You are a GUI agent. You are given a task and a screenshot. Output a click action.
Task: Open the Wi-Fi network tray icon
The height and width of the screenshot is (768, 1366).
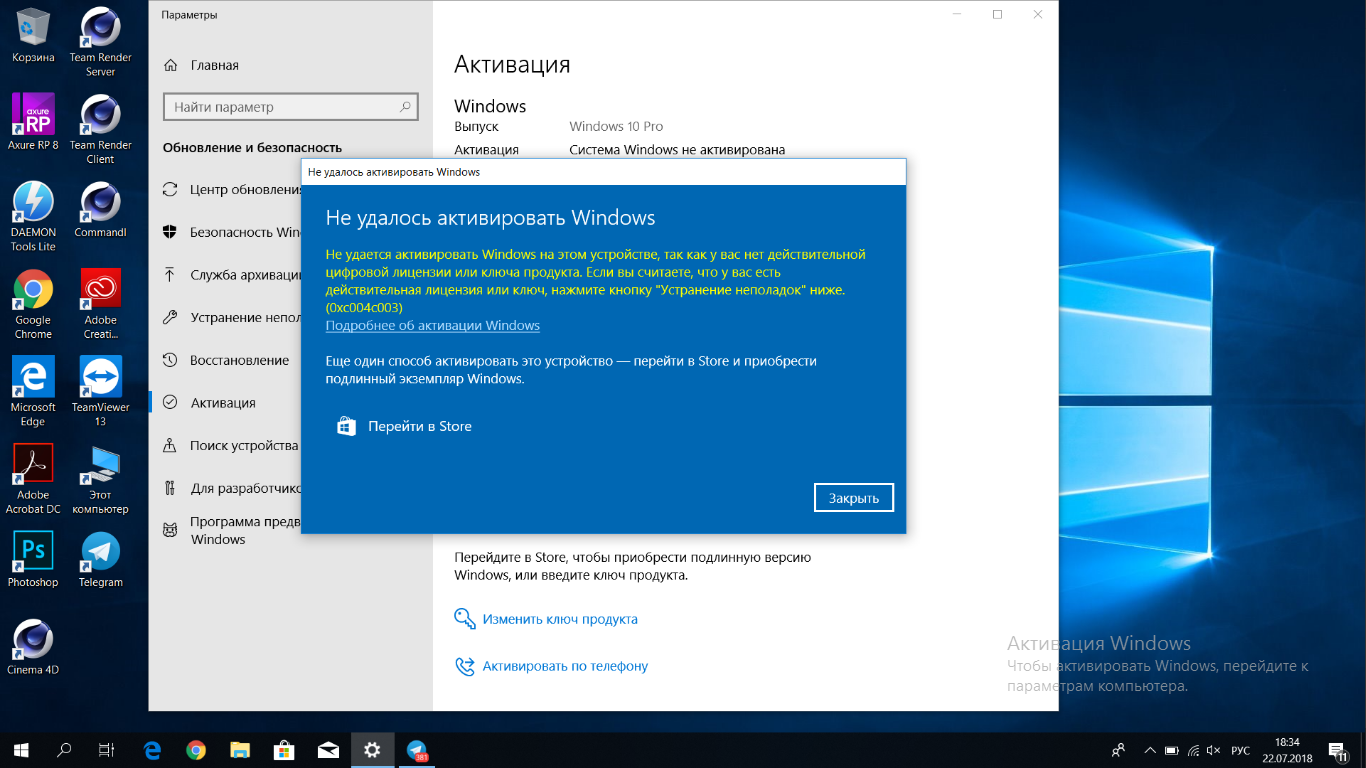pos(1192,749)
